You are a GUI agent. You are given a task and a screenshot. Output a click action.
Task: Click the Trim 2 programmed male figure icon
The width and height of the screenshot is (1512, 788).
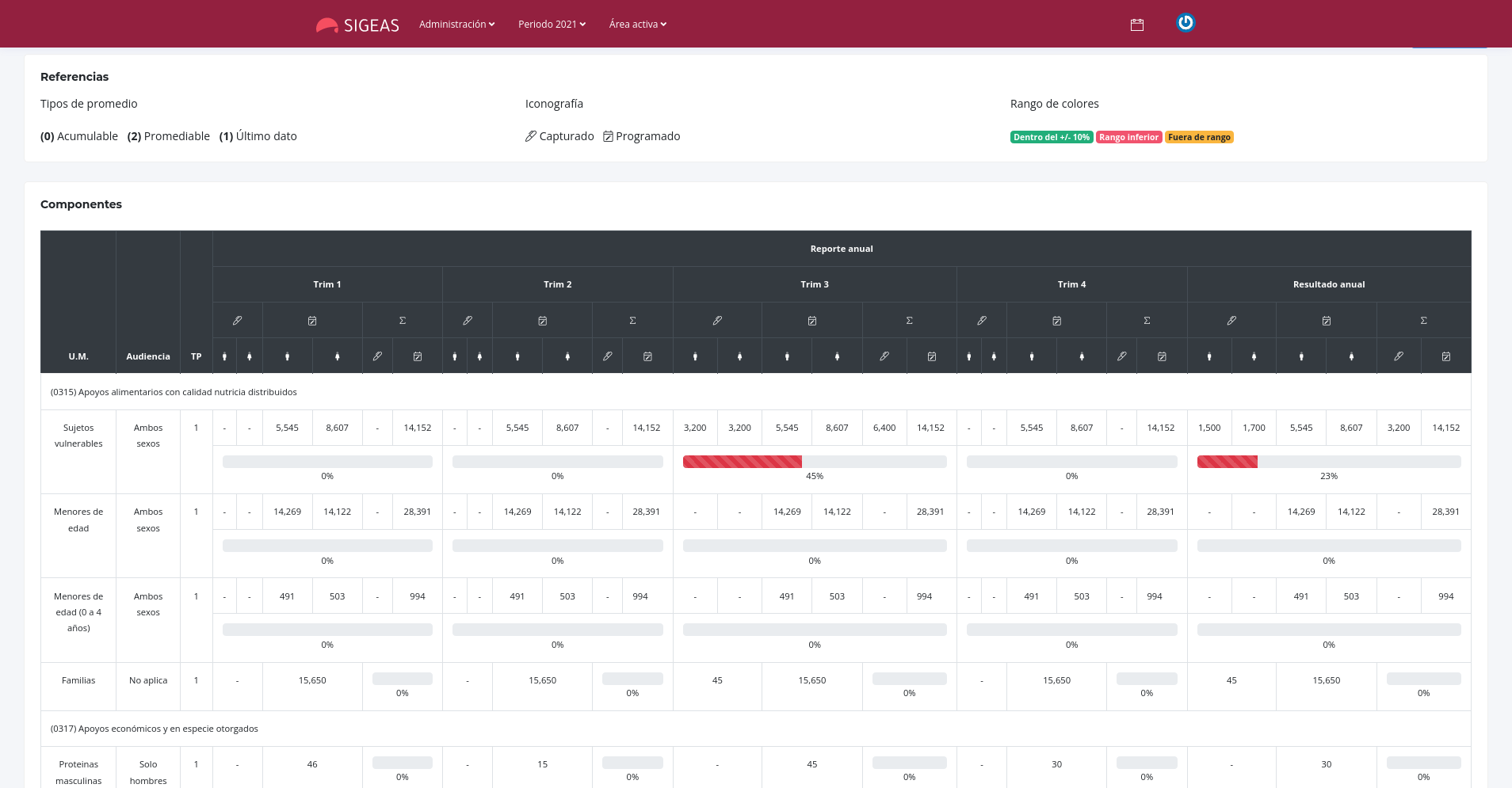pos(517,356)
